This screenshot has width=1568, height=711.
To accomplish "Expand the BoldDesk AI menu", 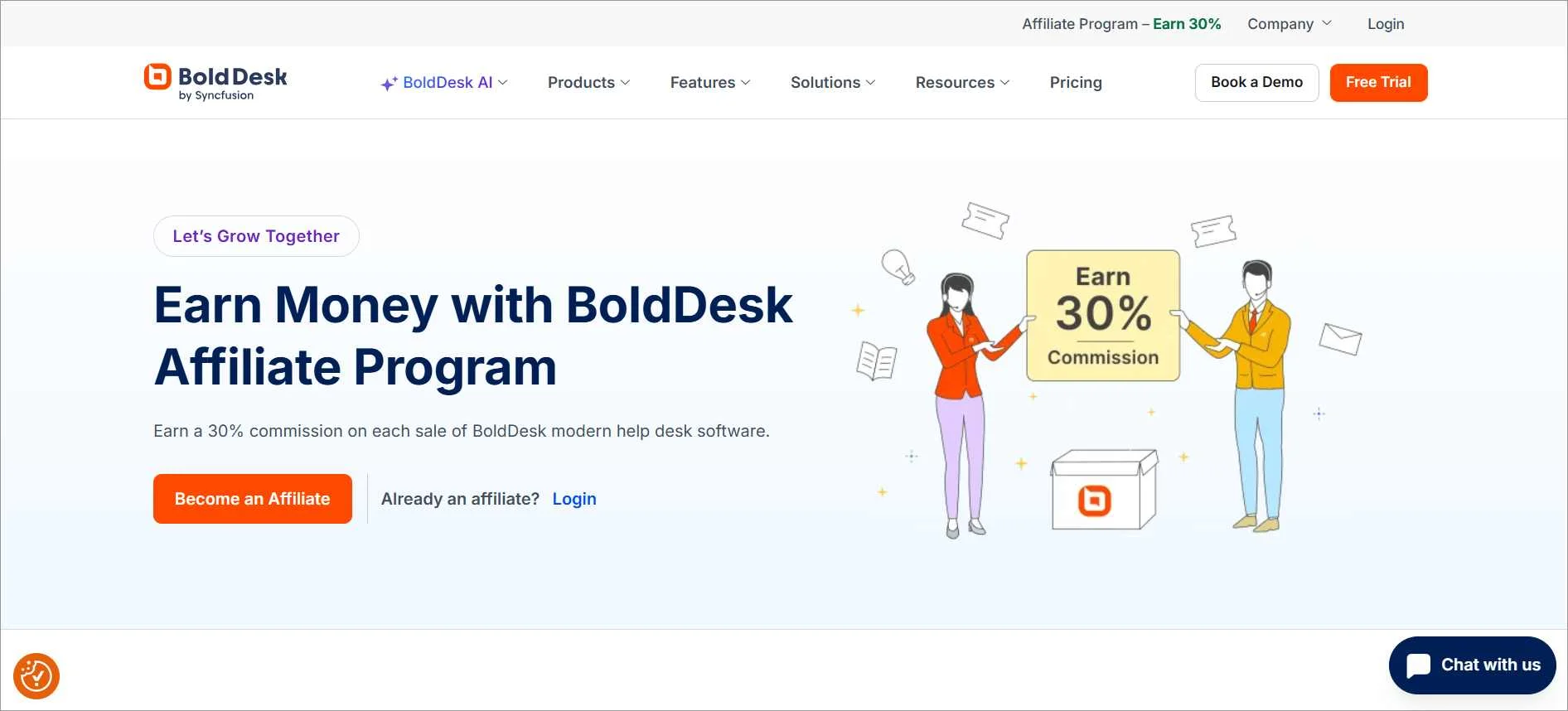I will pyautogui.click(x=444, y=83).
